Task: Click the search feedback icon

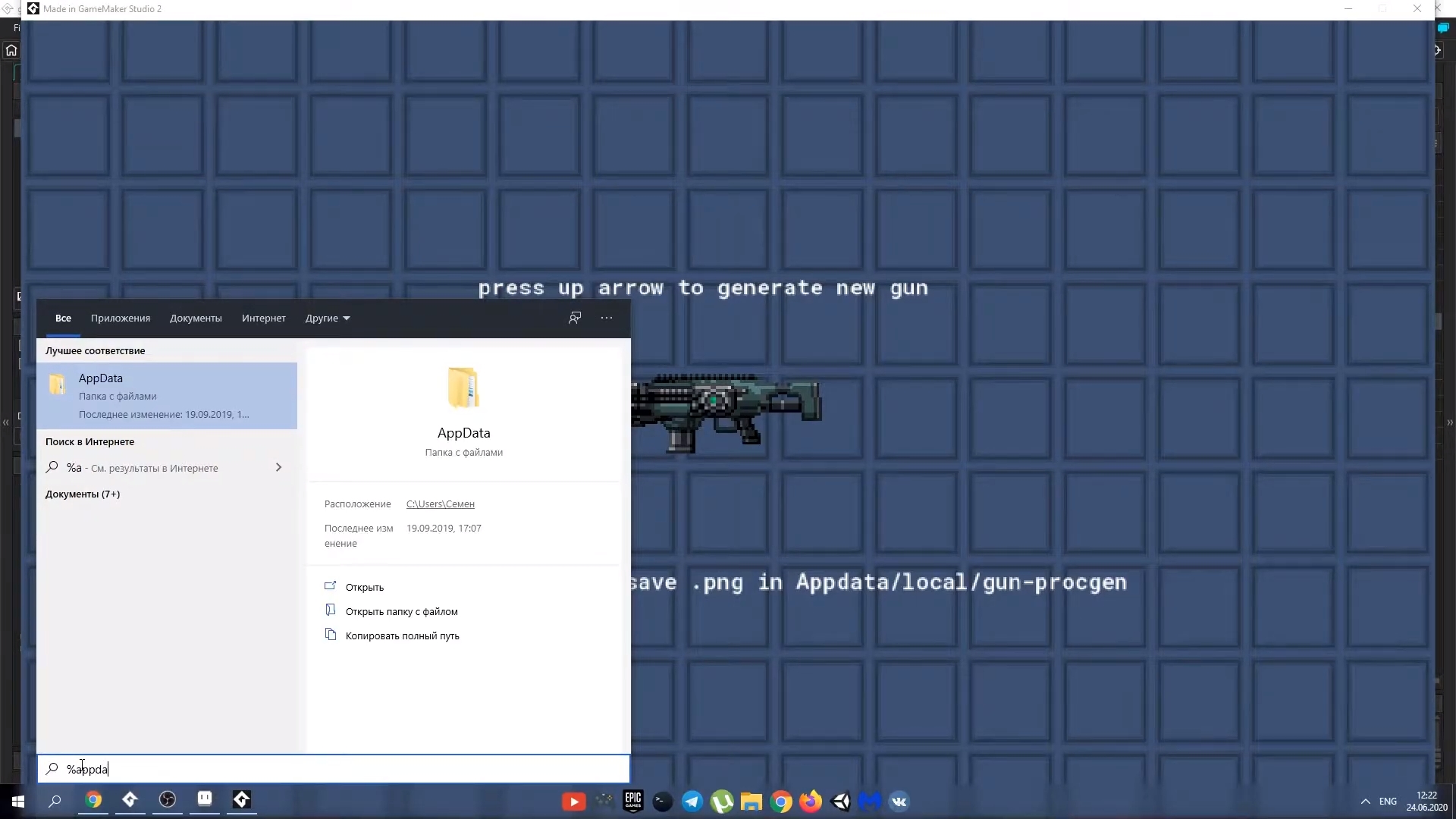Action: (575, 318)
